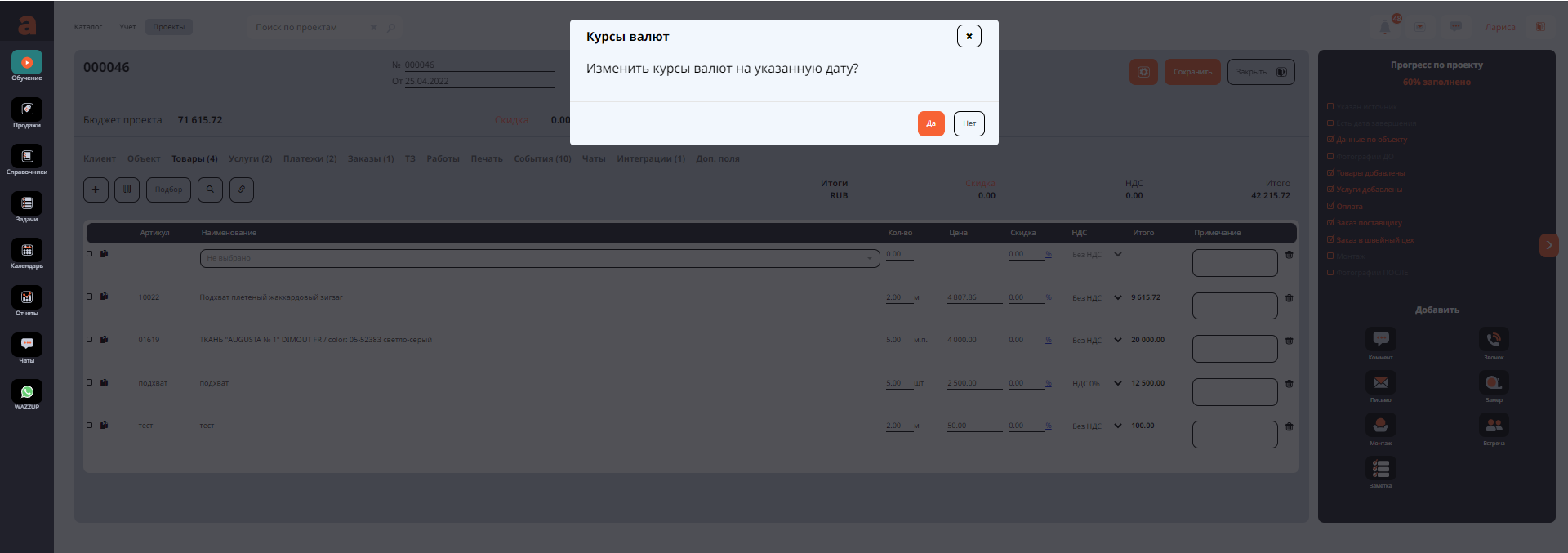Click the Да button in currency dialog

point(931,123)
